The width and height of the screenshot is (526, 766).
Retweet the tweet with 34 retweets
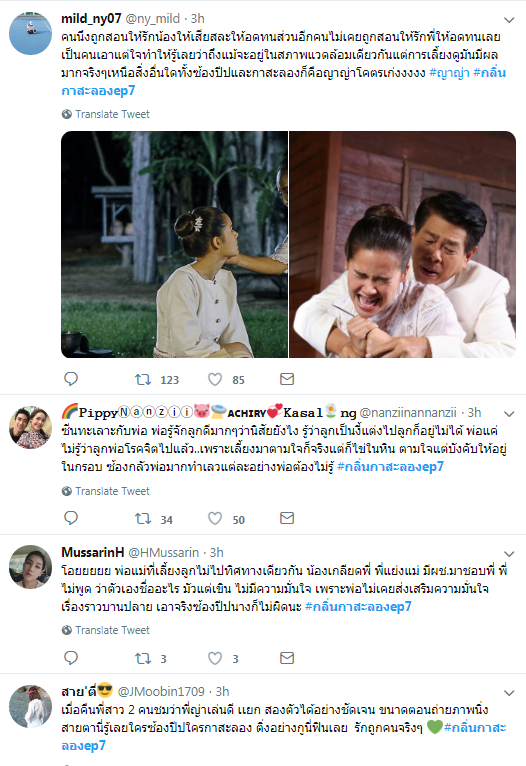[x=143, y=518]
